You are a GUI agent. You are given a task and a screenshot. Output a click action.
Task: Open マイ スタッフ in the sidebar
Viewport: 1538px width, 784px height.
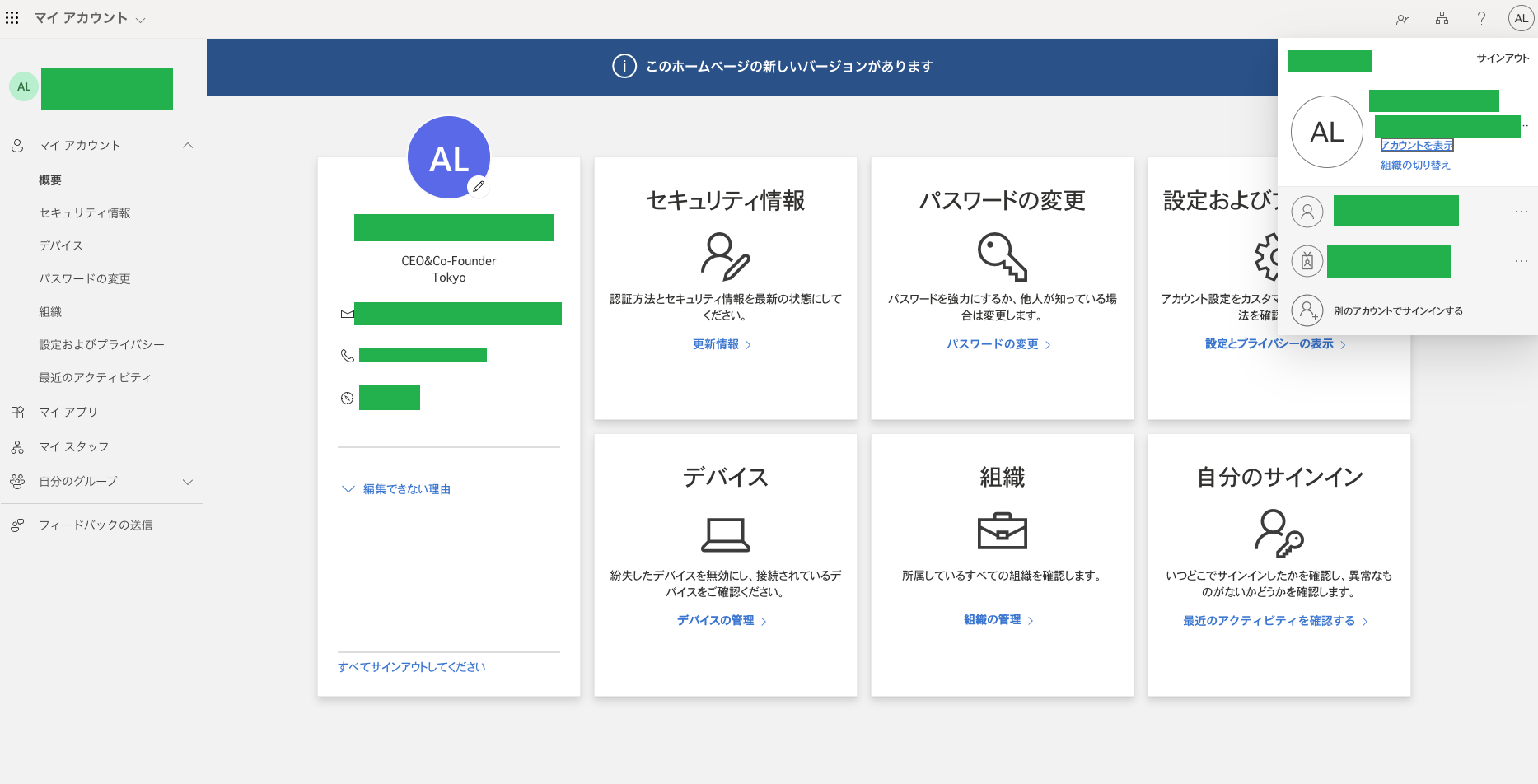[x=74, y=446]
